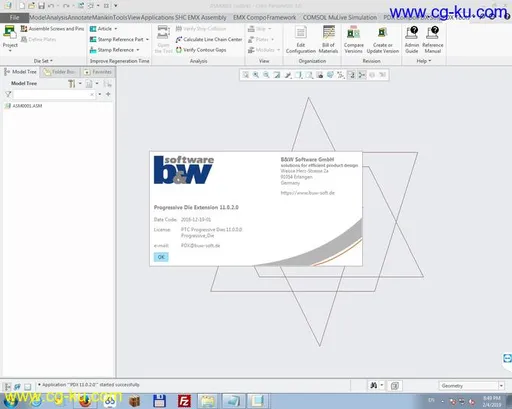Click the Undo arrow icon
This screenshot has height=409, width=512.
51,6
